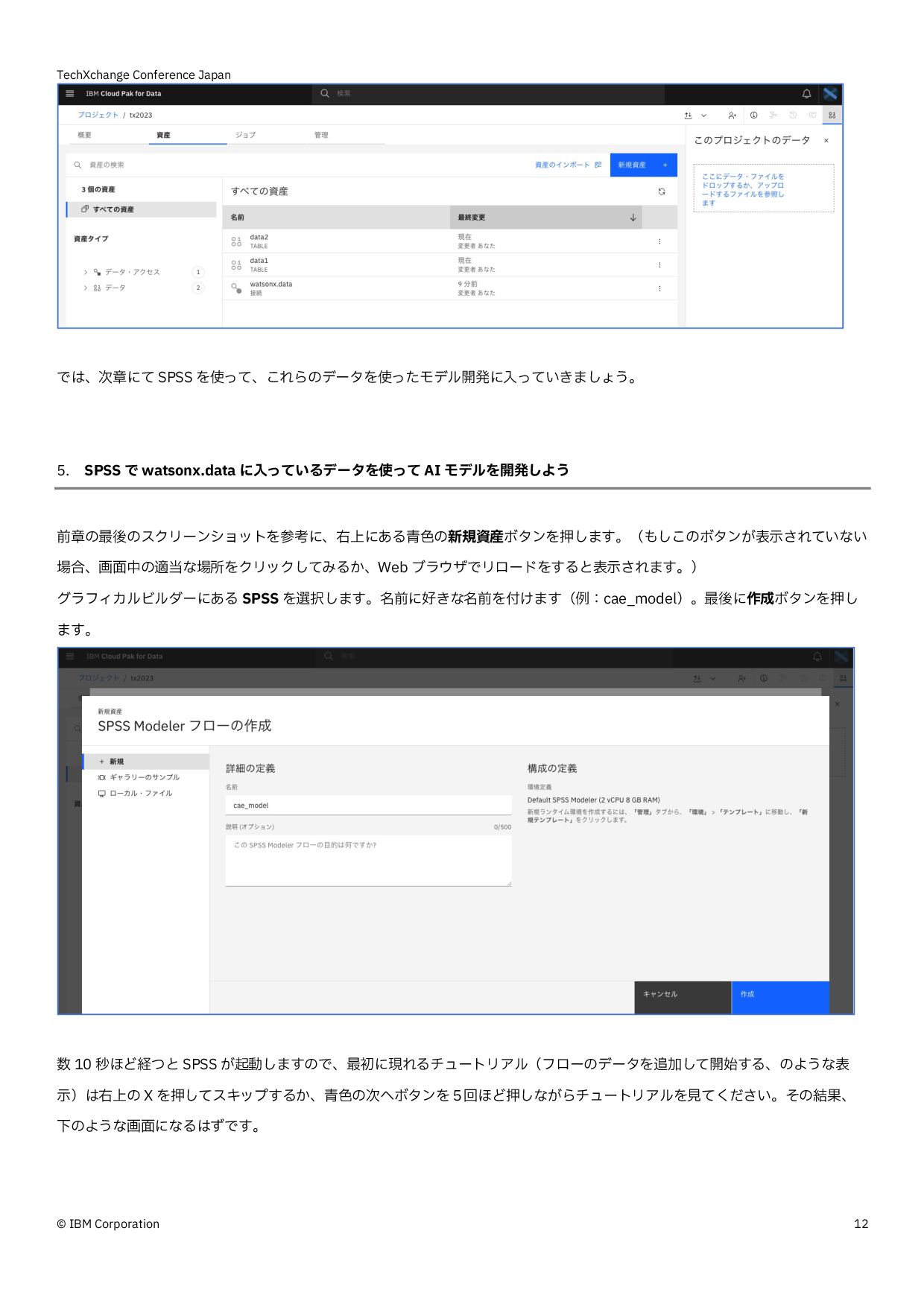This screenshot has height=1307, width=924.
Task: Open notifications bell in top screenshot
Action: pos(806,94)
